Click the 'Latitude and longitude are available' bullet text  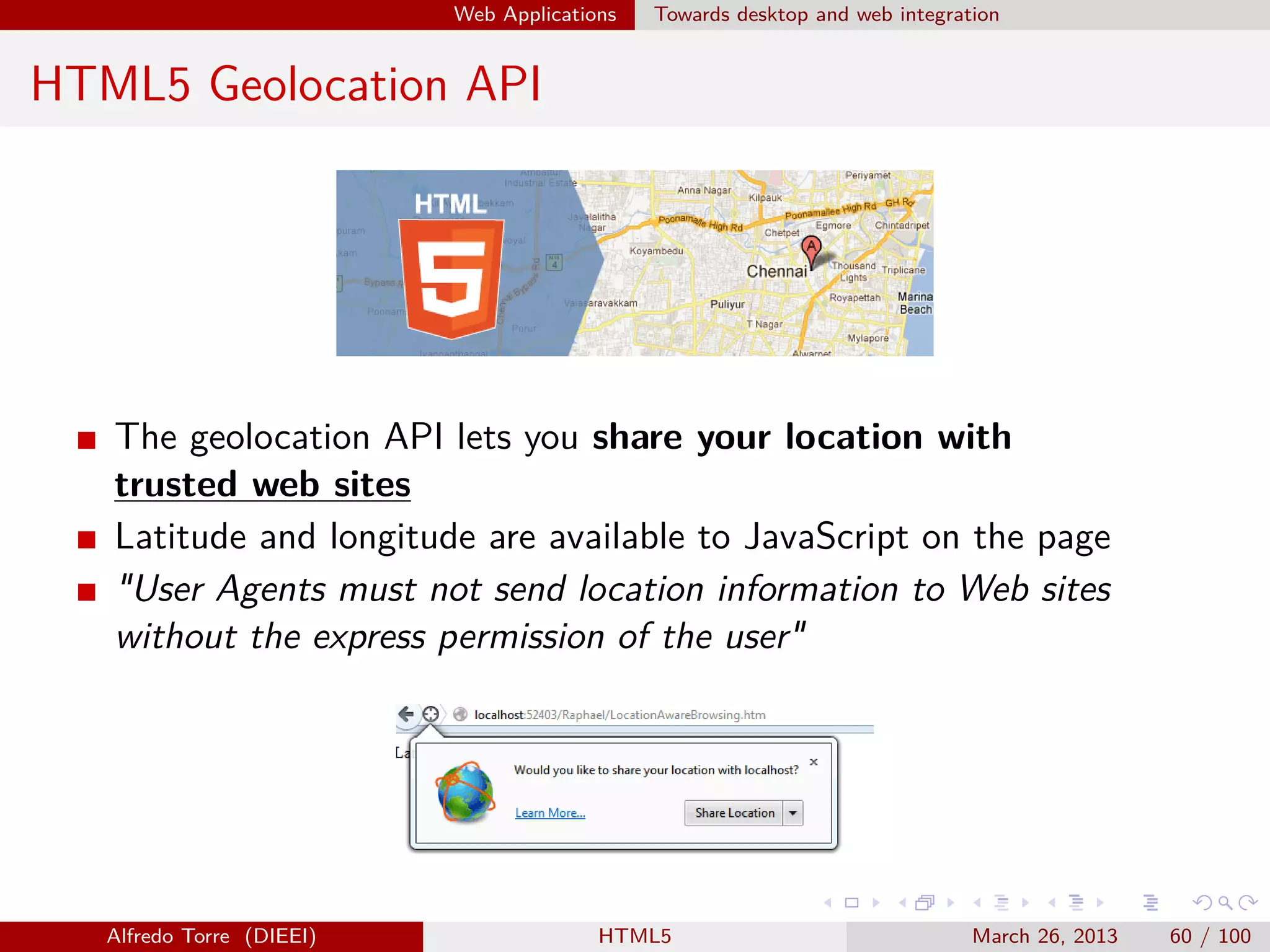pyautogui.click(x=613, y=537)
